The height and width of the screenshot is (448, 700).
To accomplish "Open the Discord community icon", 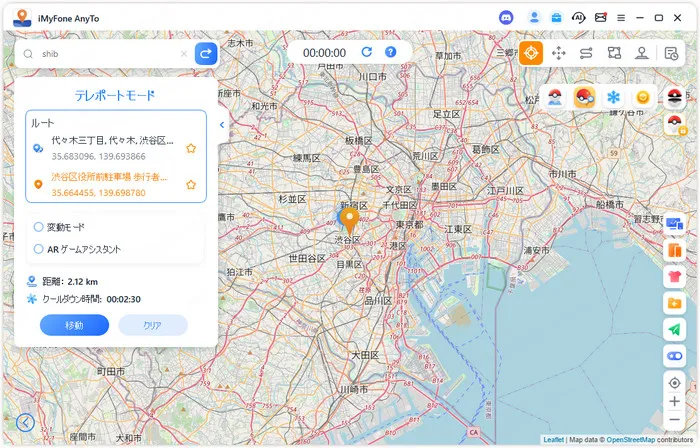I will pos(506,17).
